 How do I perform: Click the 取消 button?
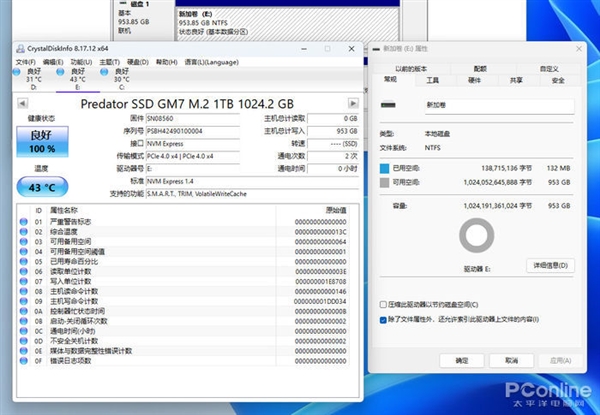tap(512, 360)
